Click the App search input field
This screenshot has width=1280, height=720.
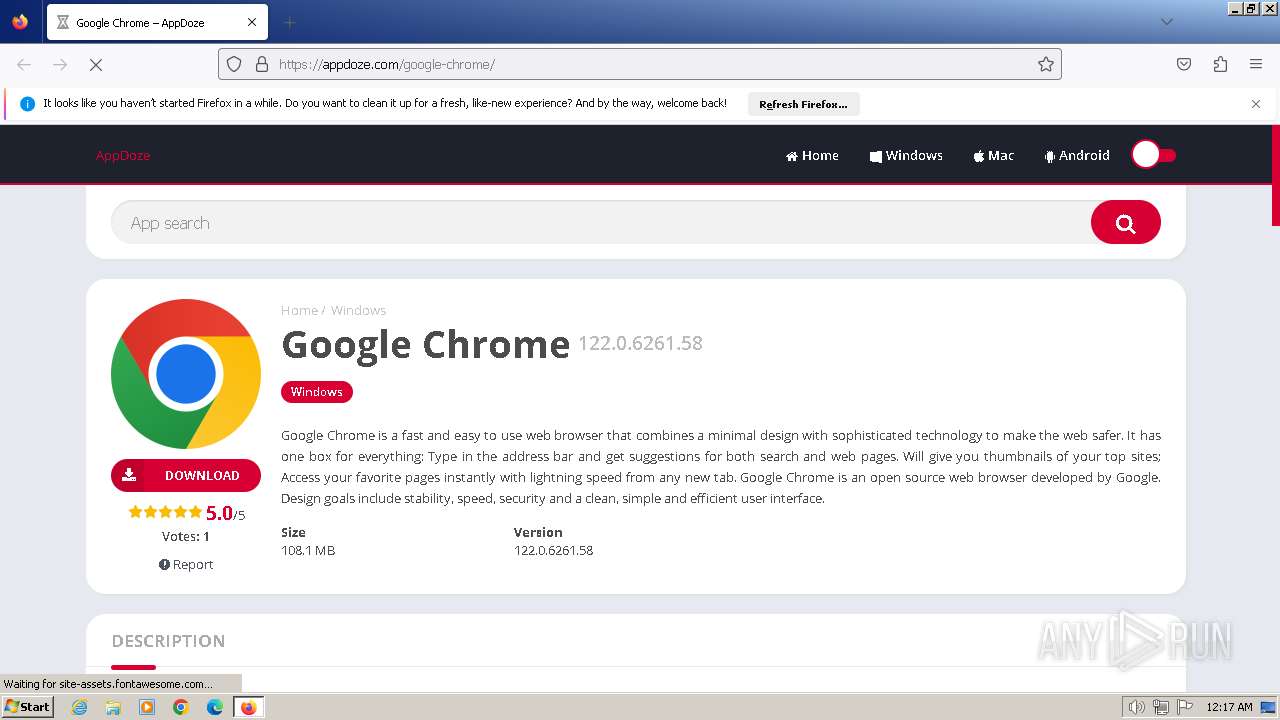600,223
